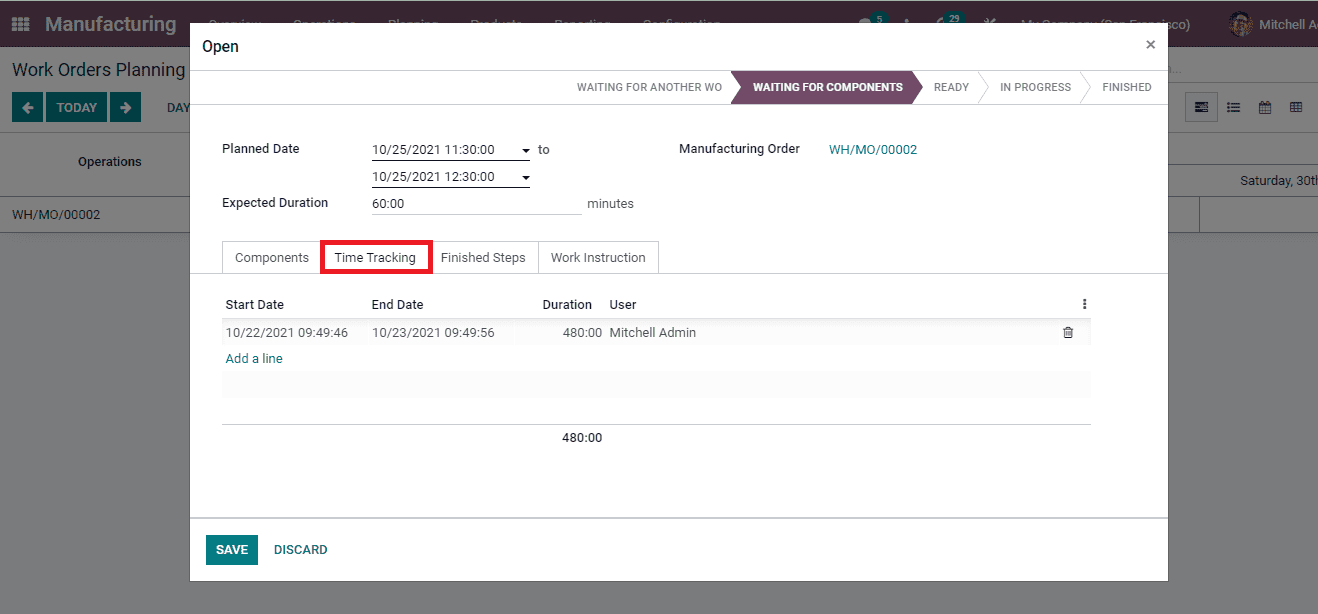The height and width of the screenshot is (614, 1318).
Task: Switch to the Components tab
Action: (x=270, y=257)
